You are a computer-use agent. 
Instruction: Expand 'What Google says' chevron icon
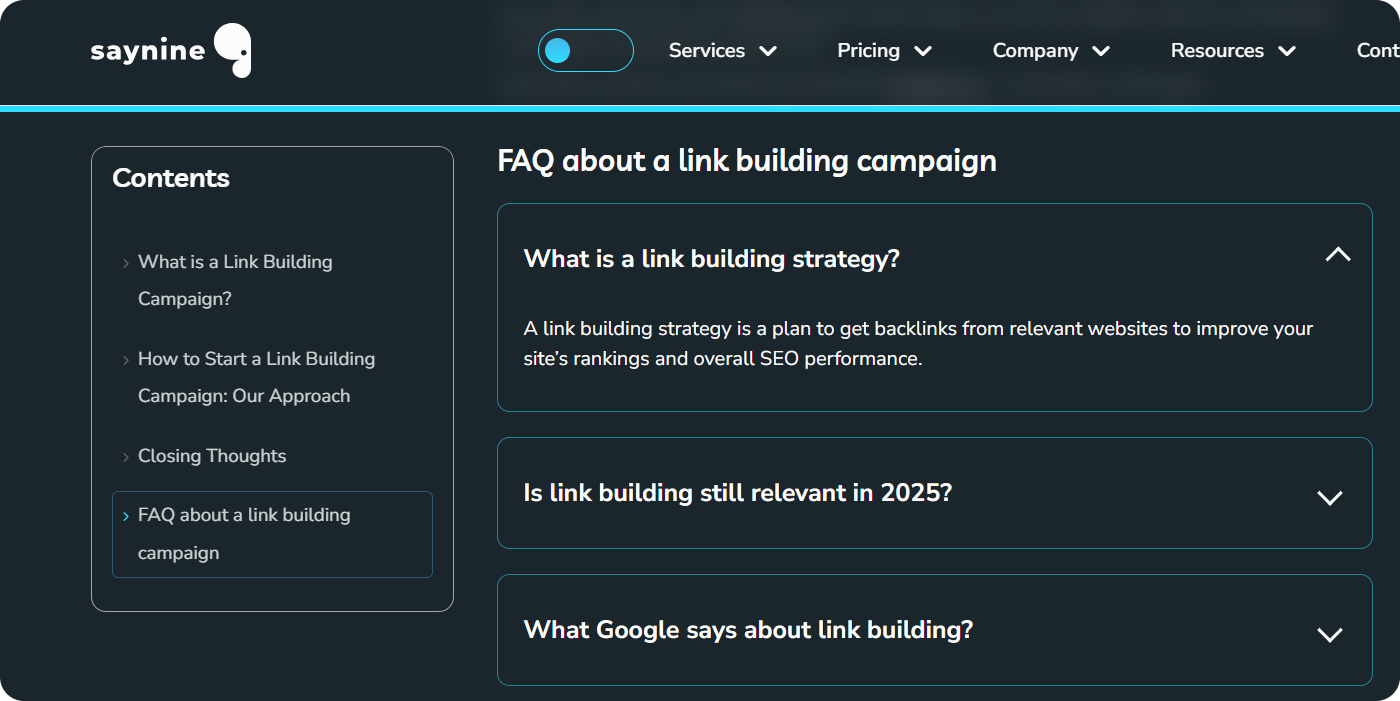[1329, 635]
